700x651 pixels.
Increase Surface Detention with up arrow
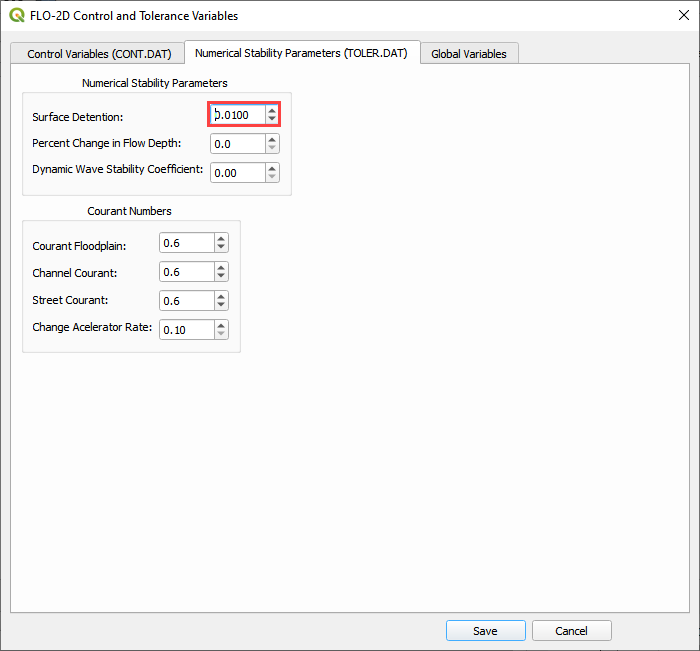[x=272, y=110]
